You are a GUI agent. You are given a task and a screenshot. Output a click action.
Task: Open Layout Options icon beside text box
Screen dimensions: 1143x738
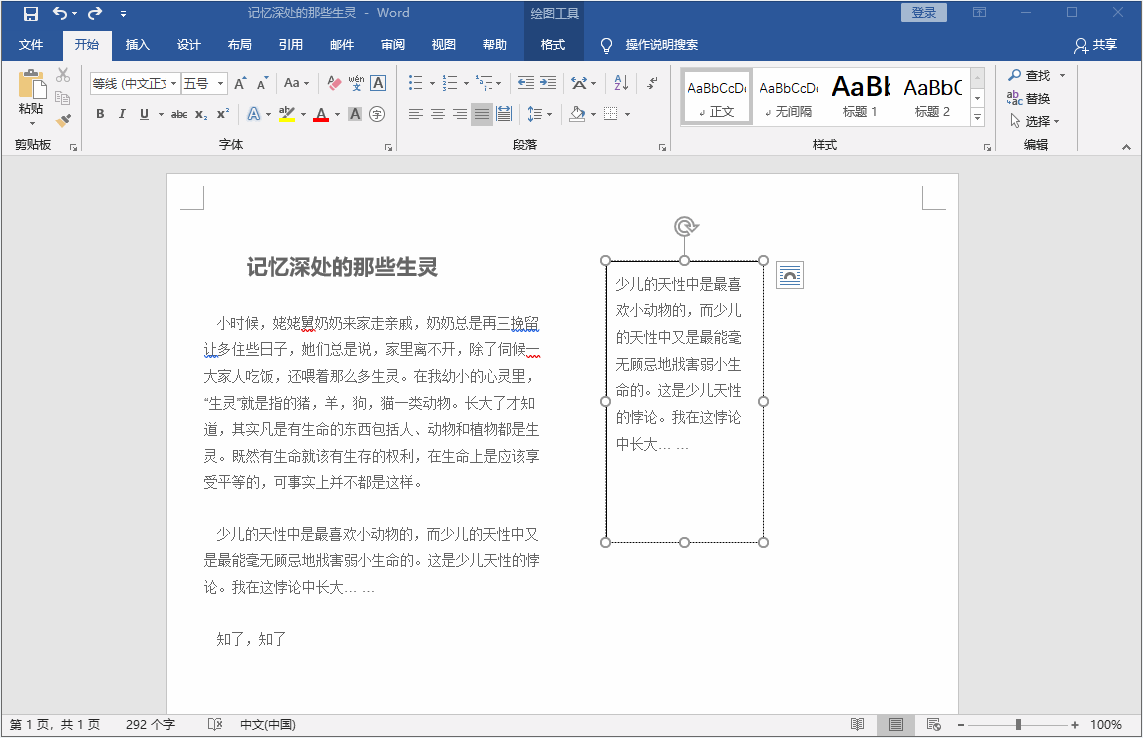[790, 275]
